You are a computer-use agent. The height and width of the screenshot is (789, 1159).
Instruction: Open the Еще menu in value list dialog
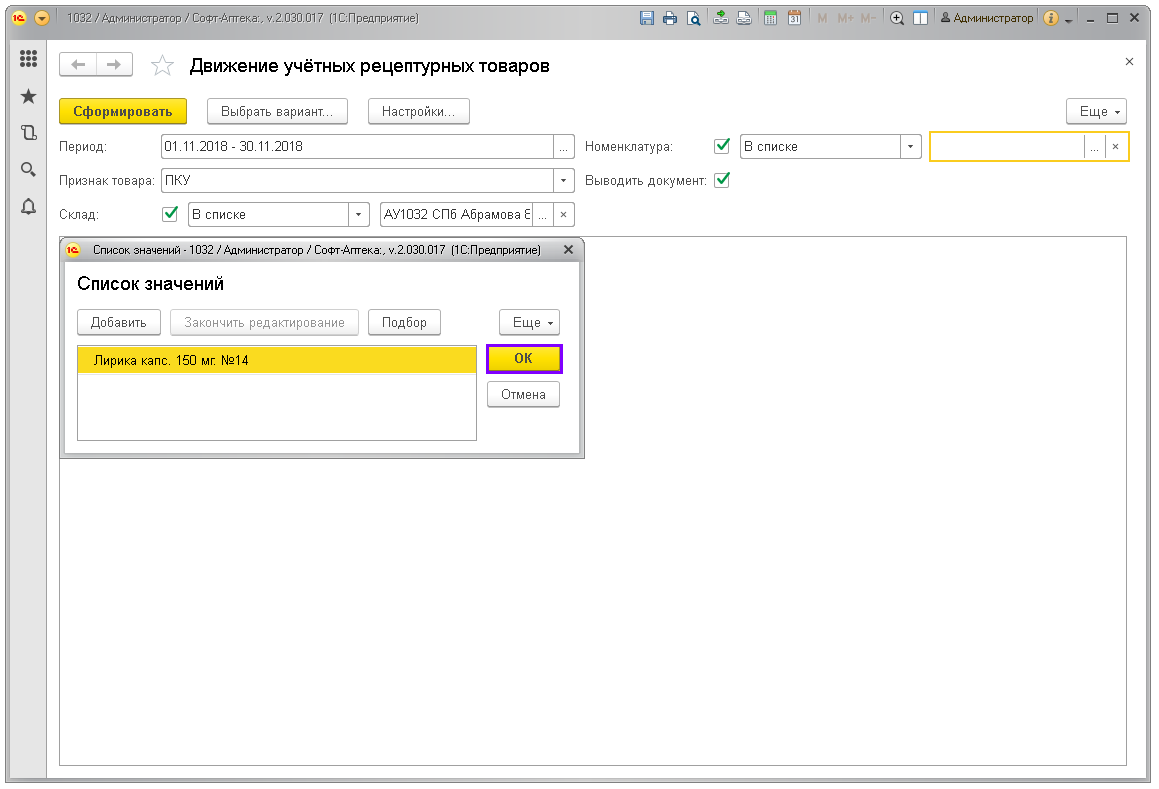point(529,322)
